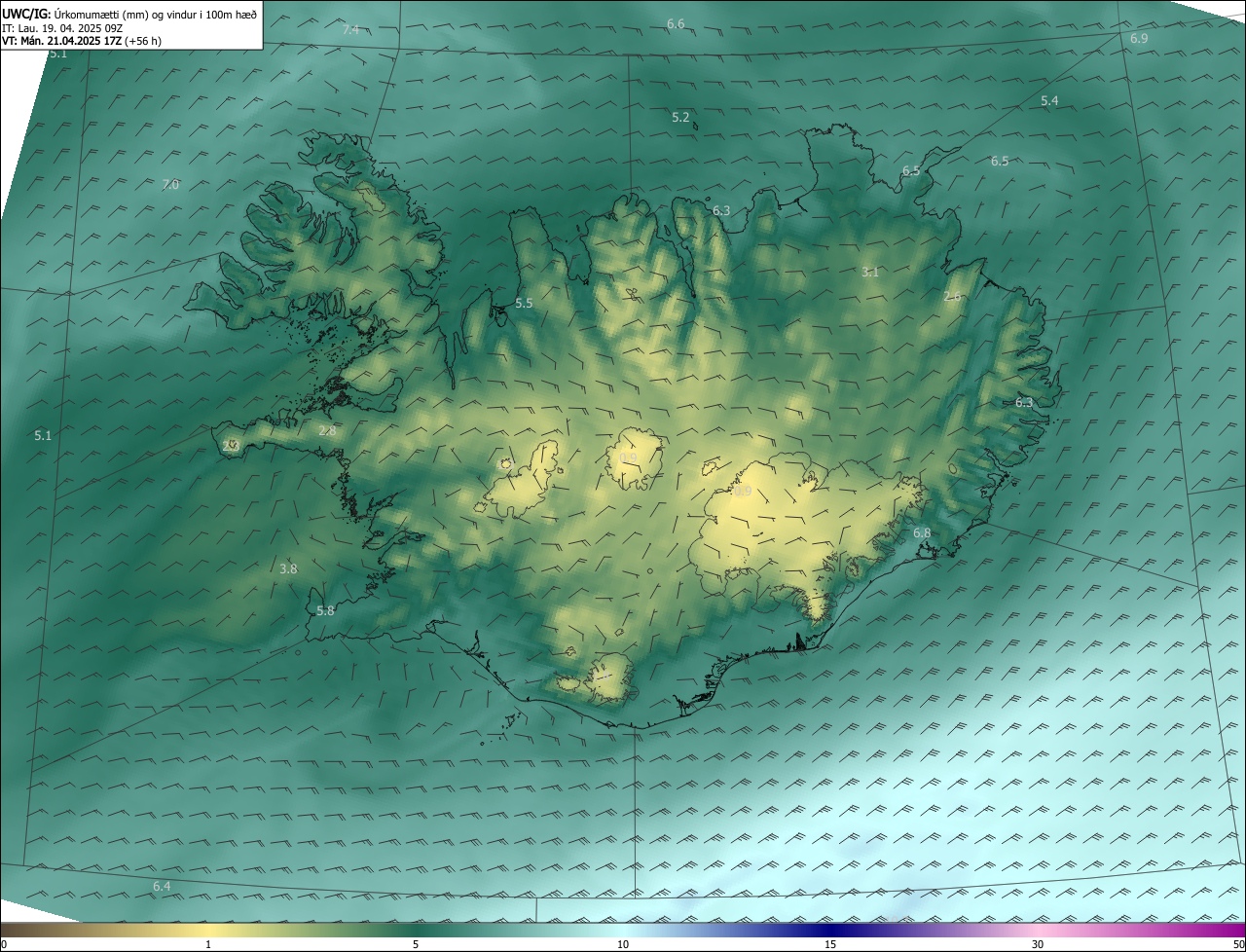Click the color scale tick label 50
The width and height of the screenshot is (1246, 952).
click(x=1238, y=944)
